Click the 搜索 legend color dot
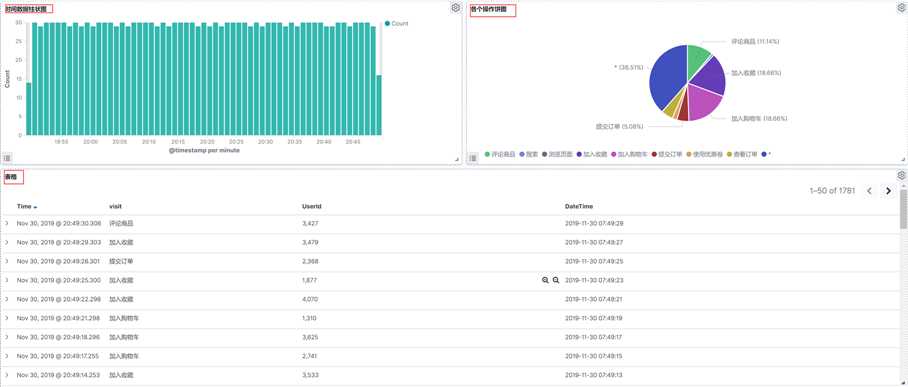Image resolution: width=908 pixels, height=387 pixels. pyautogui.click(x=521, y=155)
